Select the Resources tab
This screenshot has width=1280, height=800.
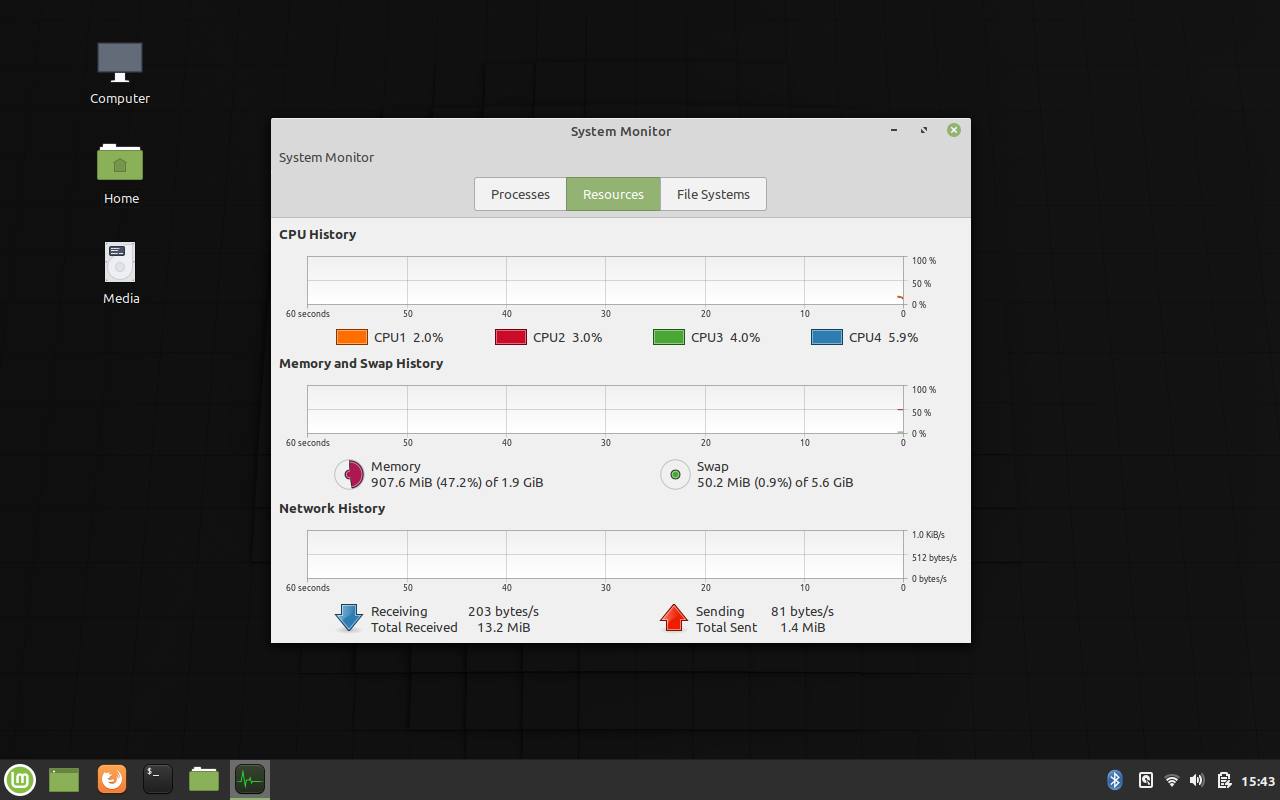[613, 194]
